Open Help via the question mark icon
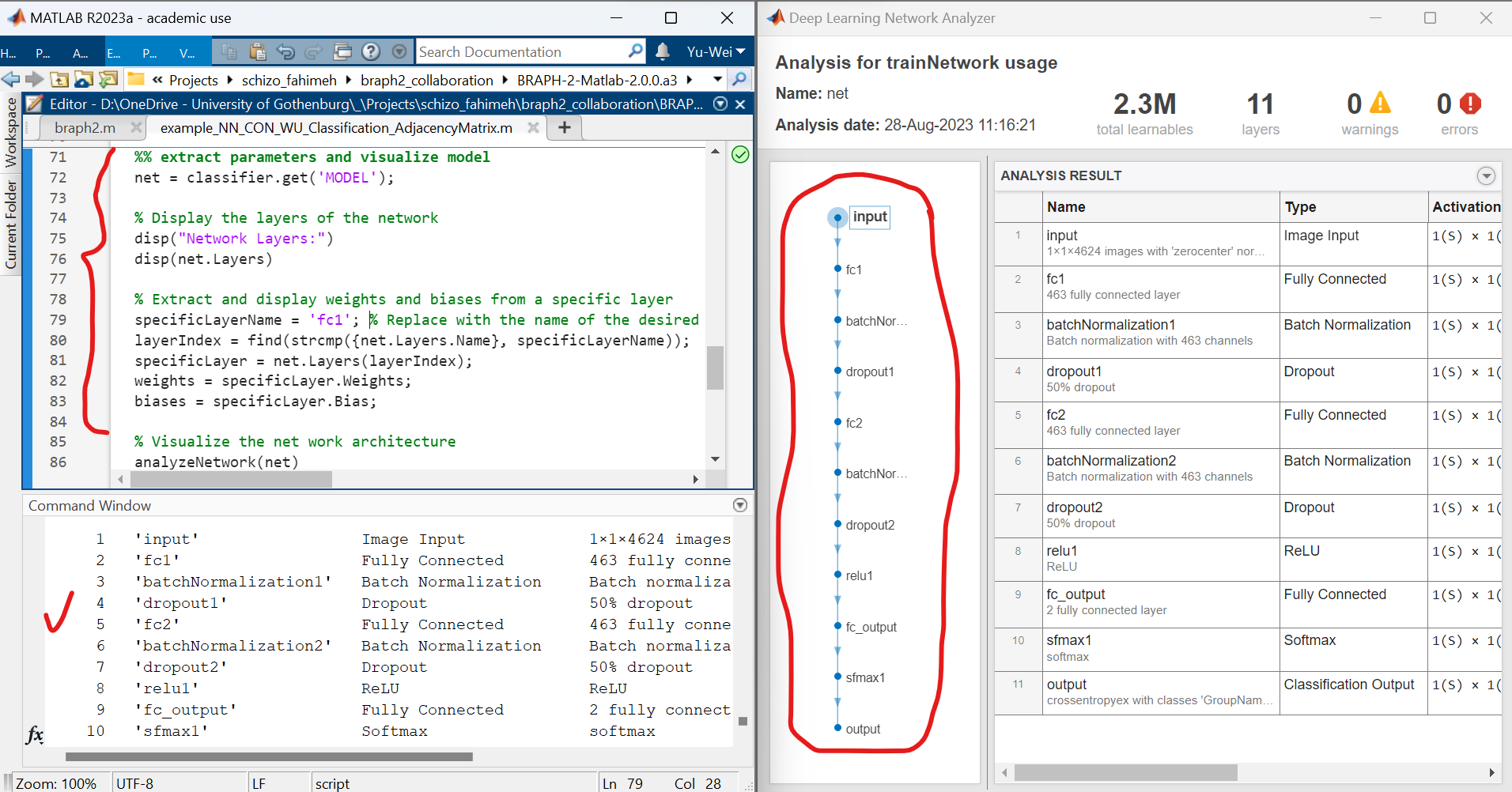The image size is (1512, 792). (371, 52)
